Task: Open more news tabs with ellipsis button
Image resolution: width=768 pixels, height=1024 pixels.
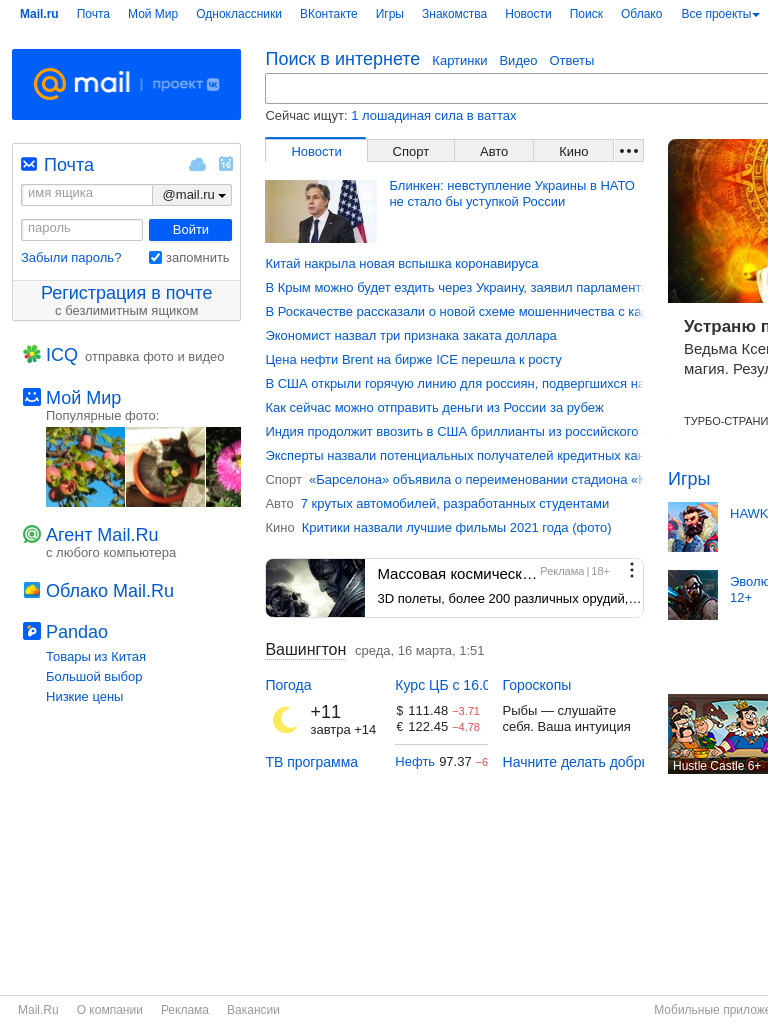Action: coord(629,151)
